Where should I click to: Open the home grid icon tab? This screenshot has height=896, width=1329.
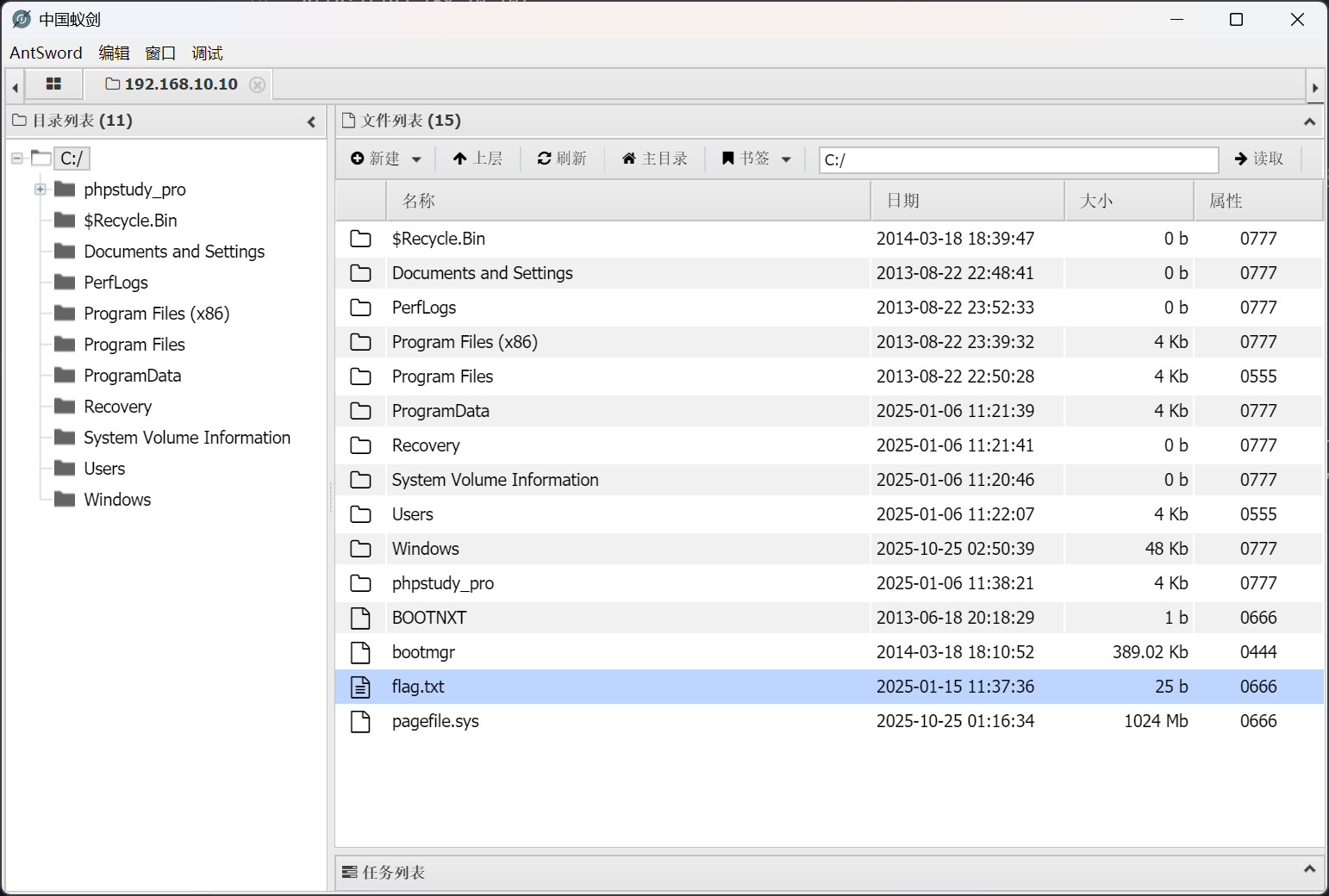pos(53,84)
